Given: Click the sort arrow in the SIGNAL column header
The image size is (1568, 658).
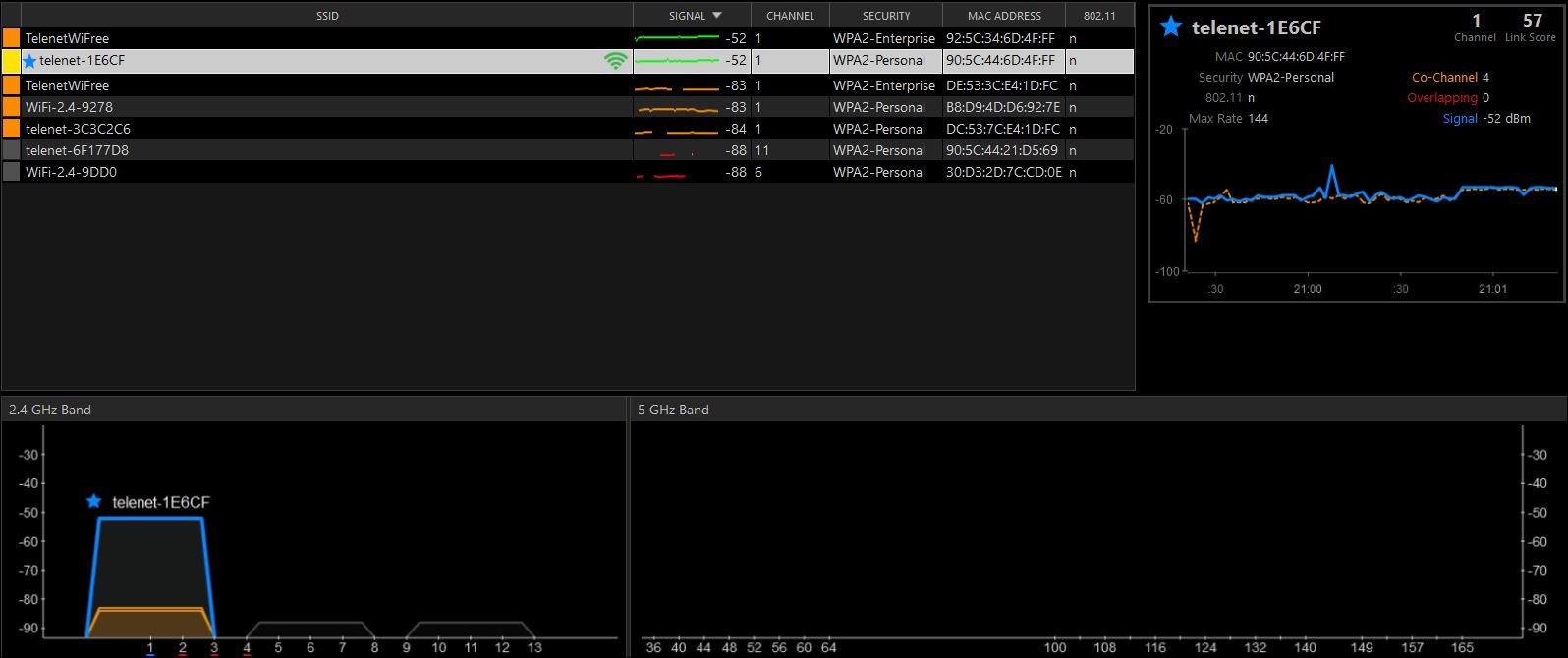Looking at the screenshot, I should pyautogui.click(x=716, y=16).
